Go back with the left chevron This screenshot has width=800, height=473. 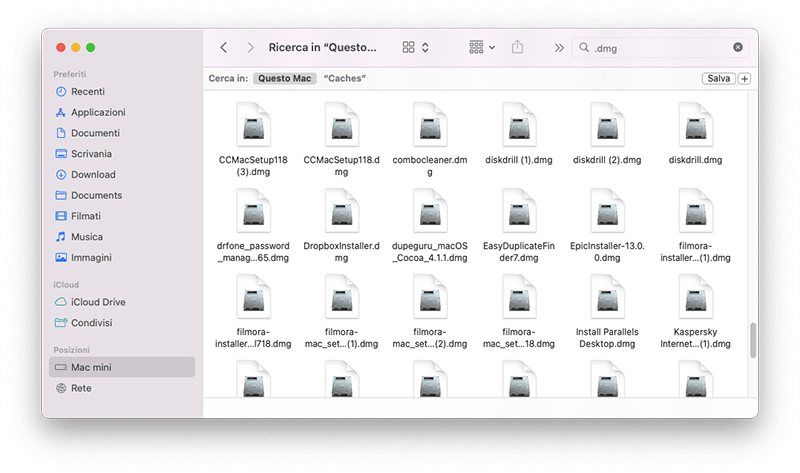click(x=223, y=47)
